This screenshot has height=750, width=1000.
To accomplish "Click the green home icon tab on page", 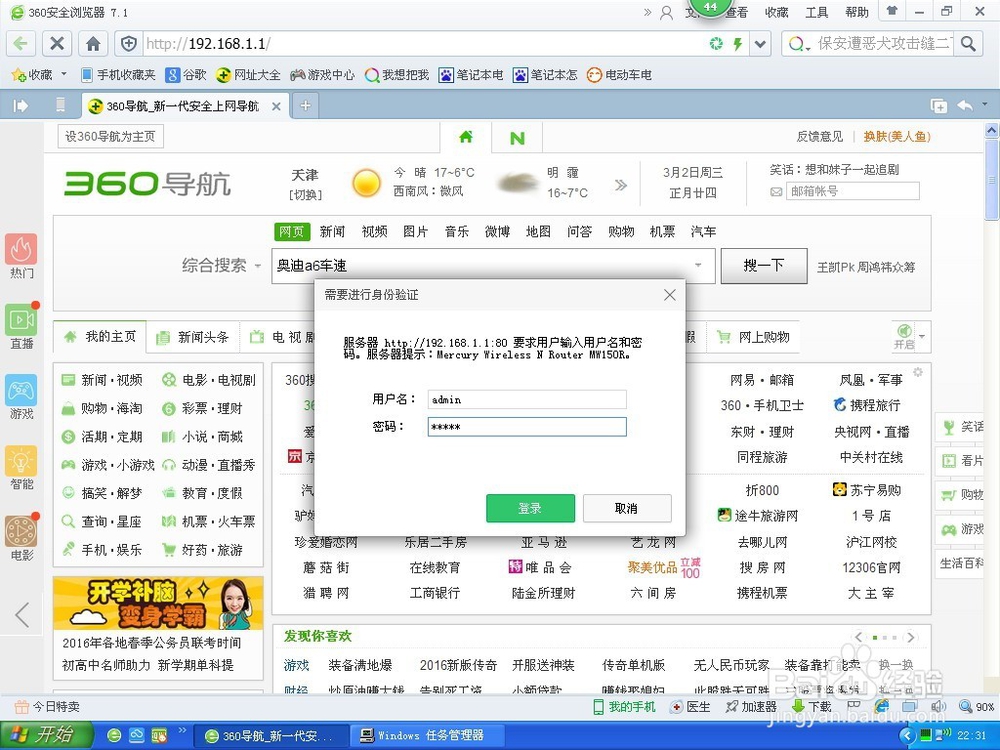I will (466, 136).
